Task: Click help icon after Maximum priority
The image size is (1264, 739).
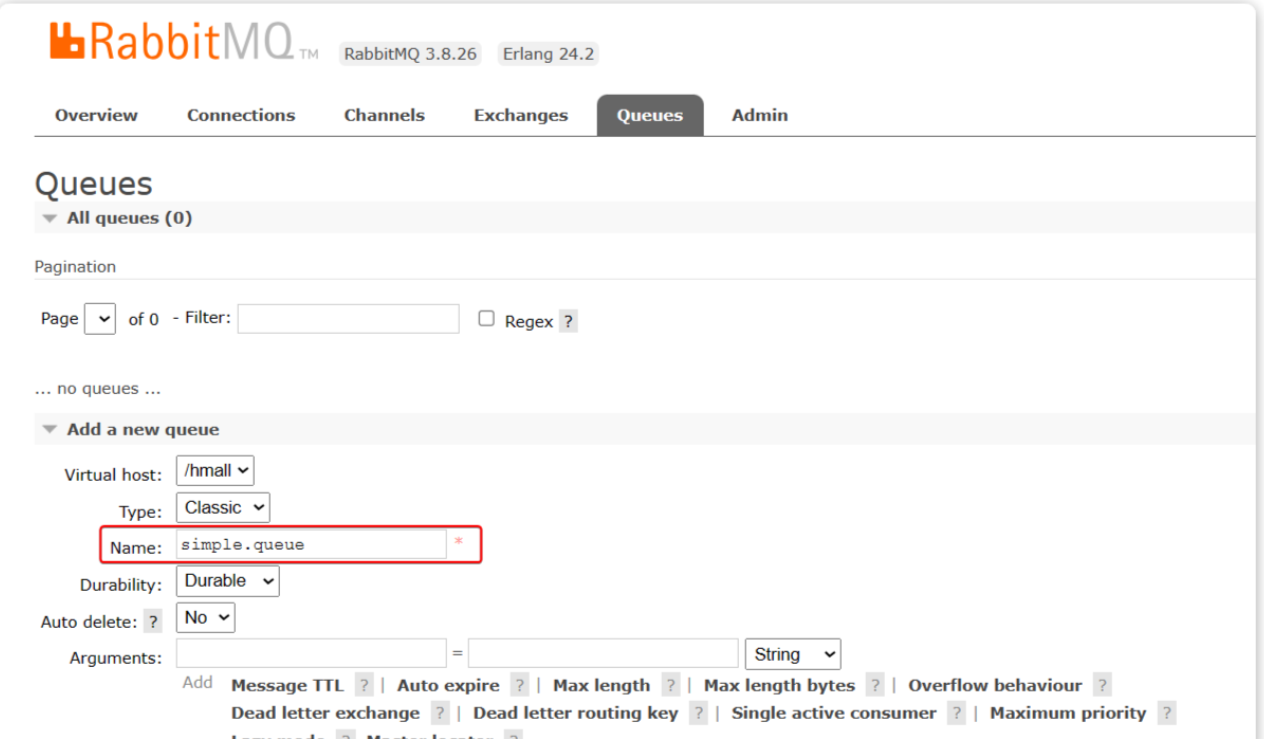Action: 1166,714
